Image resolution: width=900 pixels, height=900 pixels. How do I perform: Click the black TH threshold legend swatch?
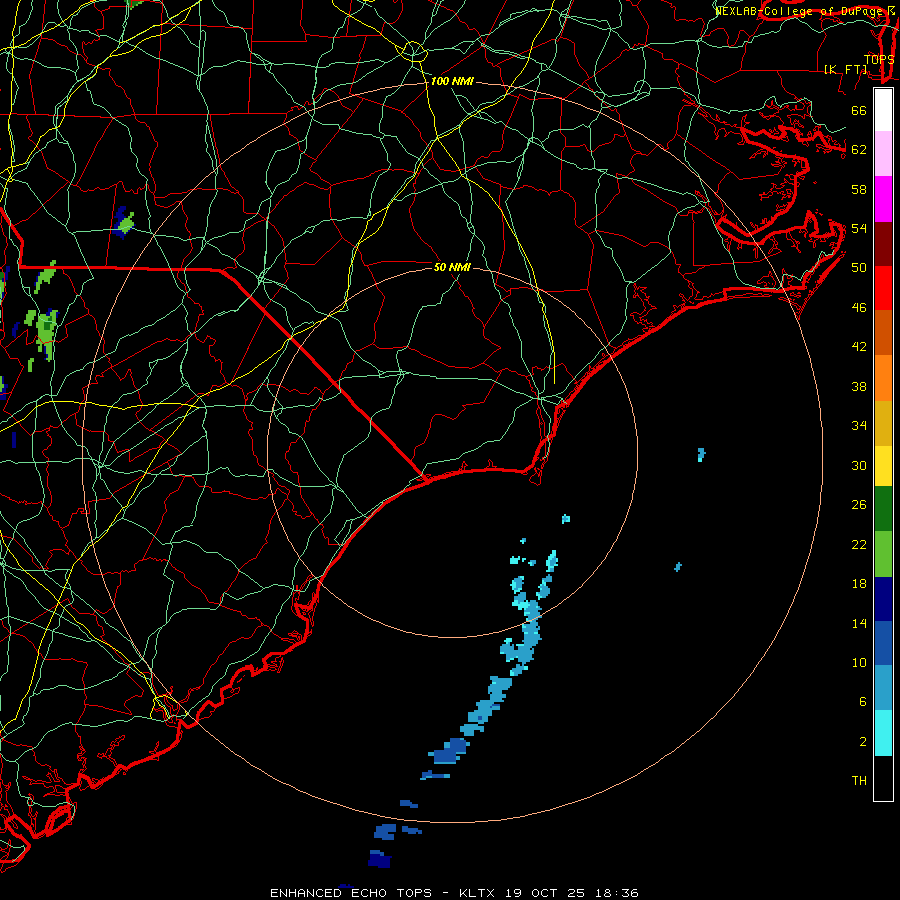[883, 778]
